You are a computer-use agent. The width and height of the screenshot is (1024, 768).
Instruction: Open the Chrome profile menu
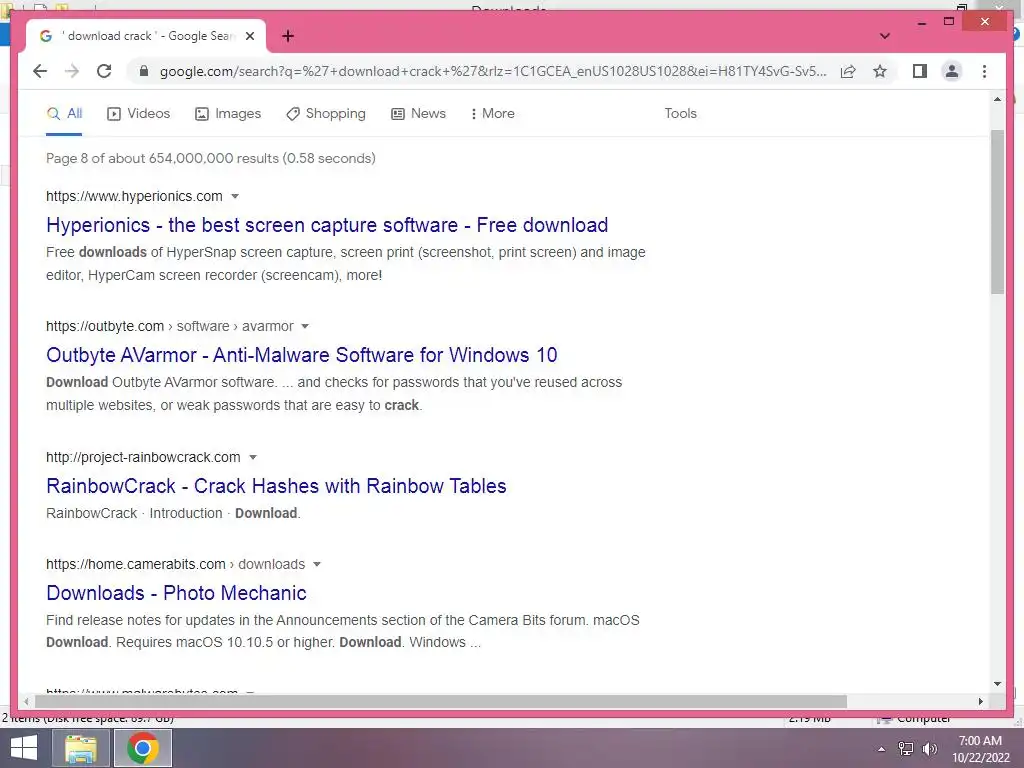click(x=952, y=71)
